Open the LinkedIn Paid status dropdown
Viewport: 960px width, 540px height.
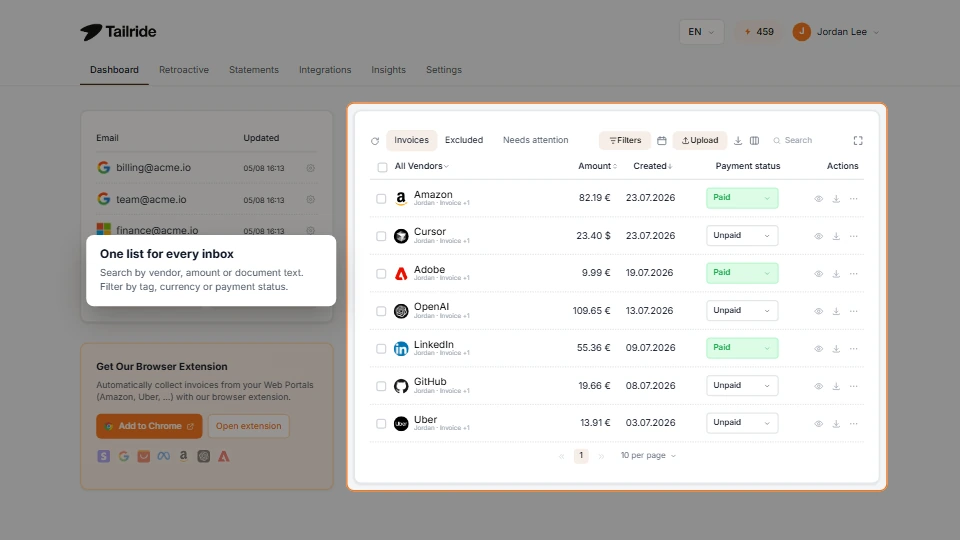[x=742, y=348]
